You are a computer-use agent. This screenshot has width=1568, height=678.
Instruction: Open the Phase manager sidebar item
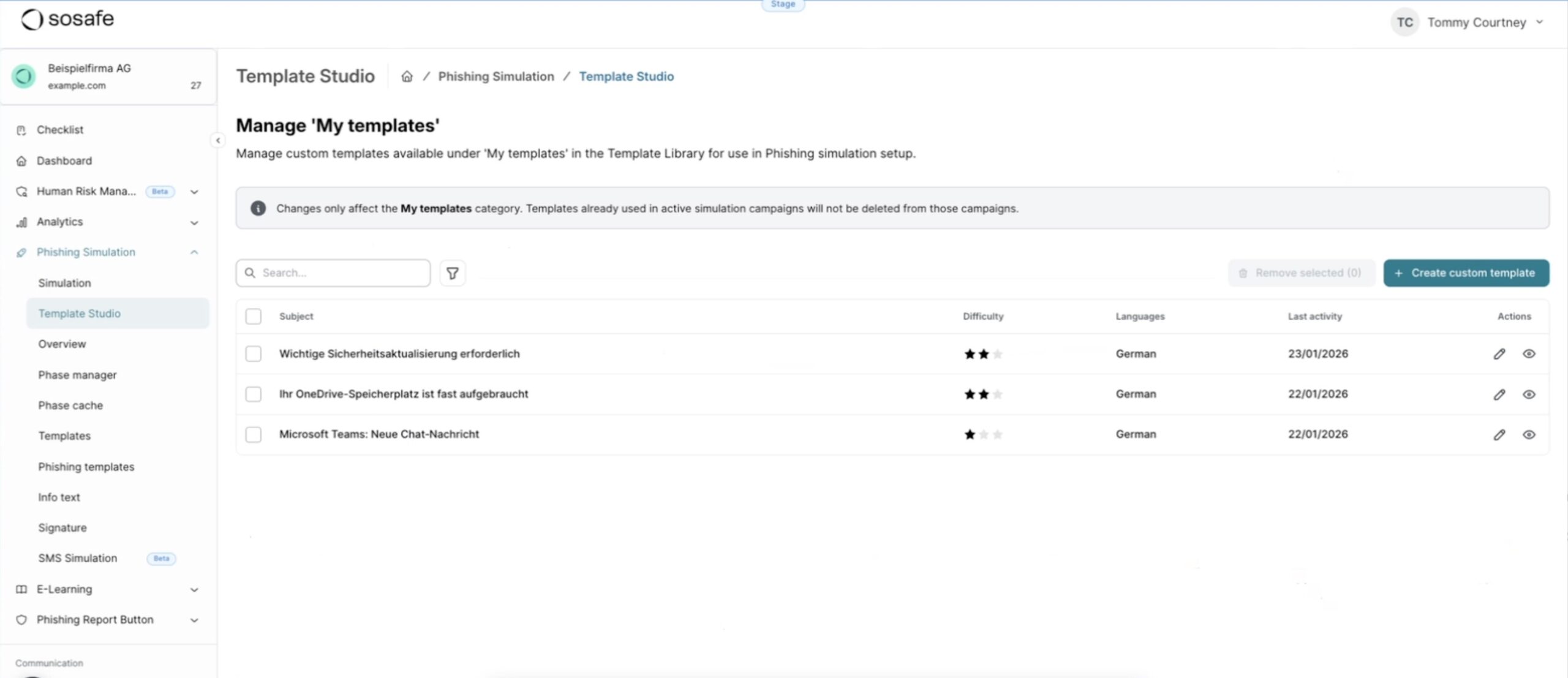(x=77, y=375)
